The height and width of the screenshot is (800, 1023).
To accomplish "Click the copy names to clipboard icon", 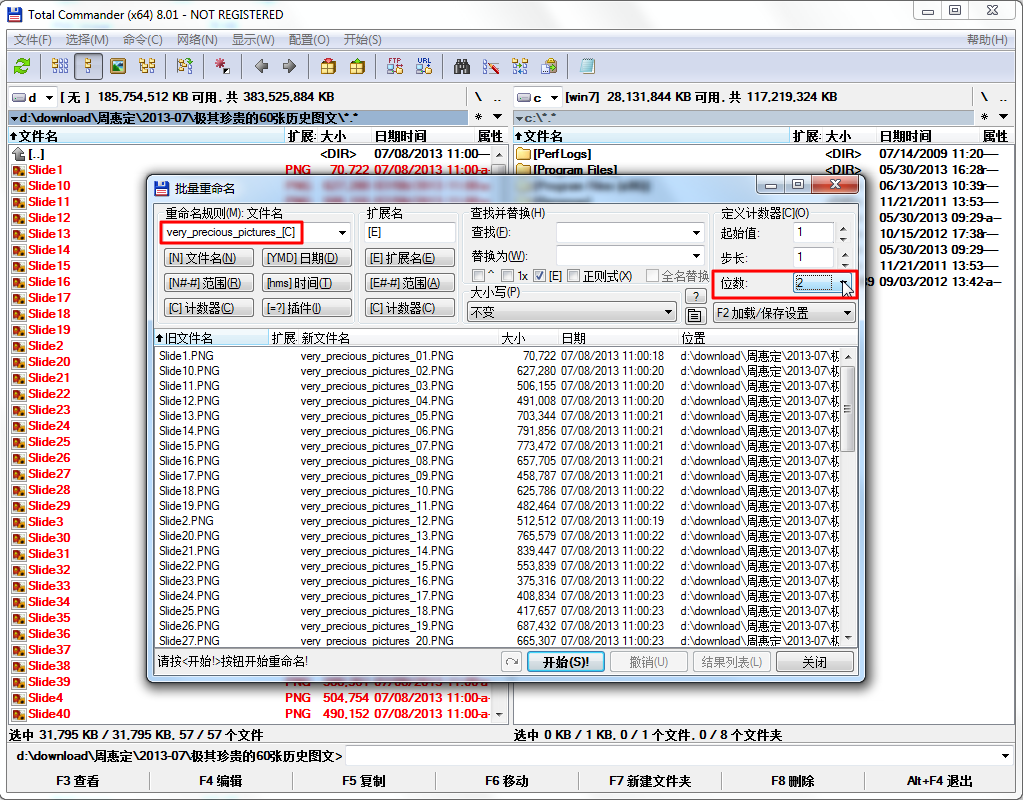I will [549, 66].
